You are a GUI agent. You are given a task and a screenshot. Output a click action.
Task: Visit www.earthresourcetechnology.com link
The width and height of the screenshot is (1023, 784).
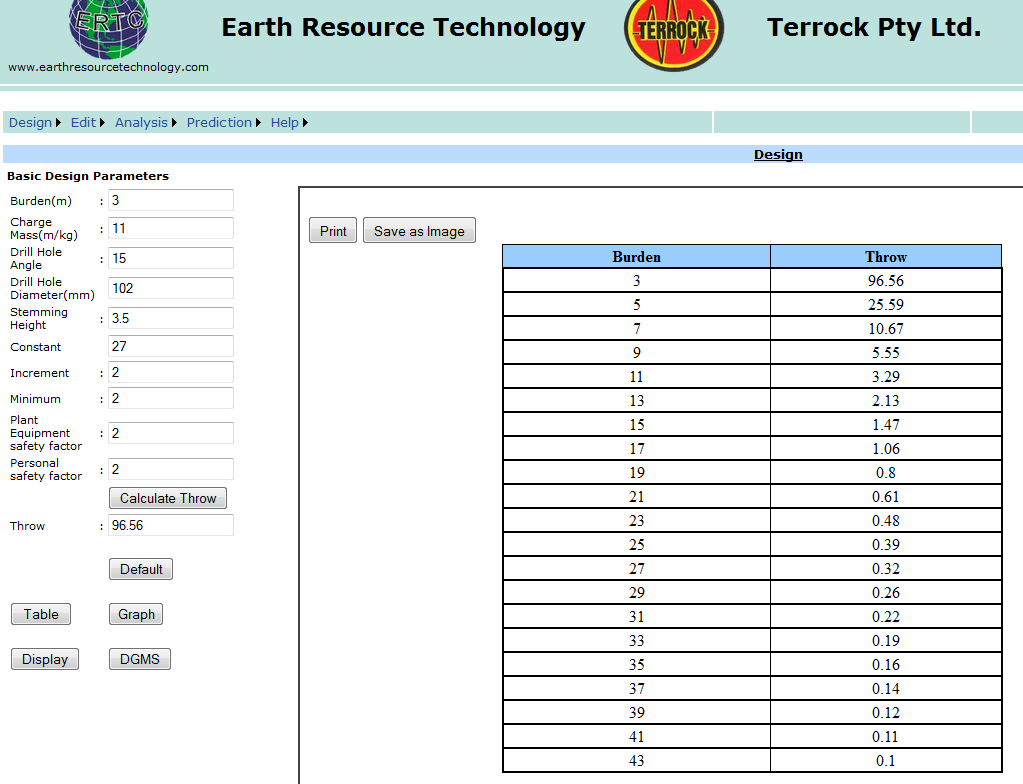[x=108, y=67]
